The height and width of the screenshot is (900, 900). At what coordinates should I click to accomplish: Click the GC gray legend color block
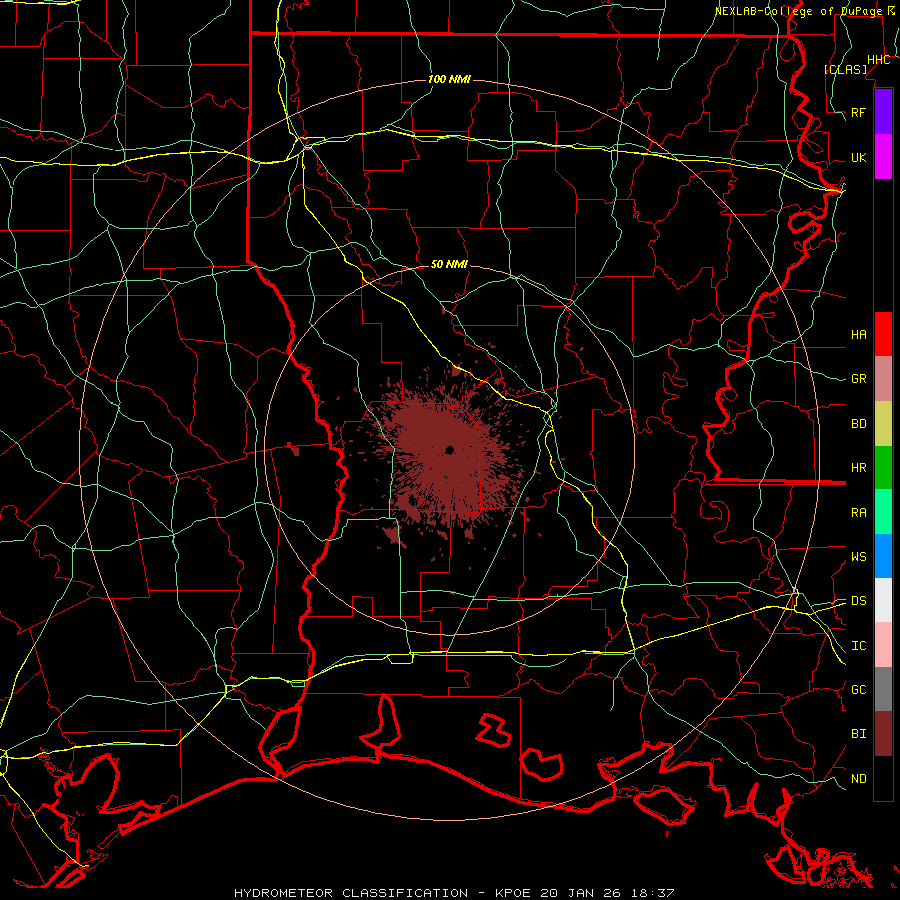[883, 689]
